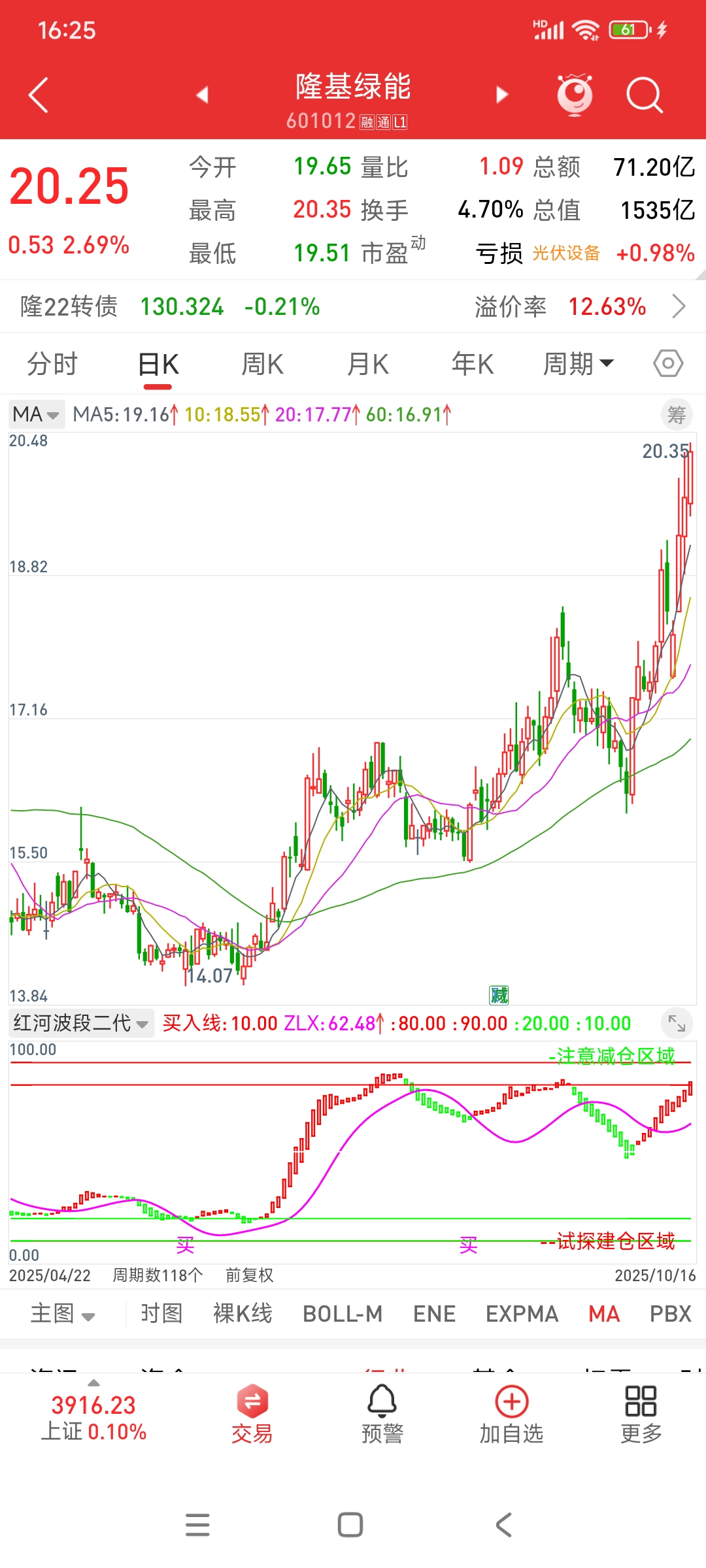The image size is (706, 1568).
Task: Tap 总值 1535亿 value
Action: 658,210
